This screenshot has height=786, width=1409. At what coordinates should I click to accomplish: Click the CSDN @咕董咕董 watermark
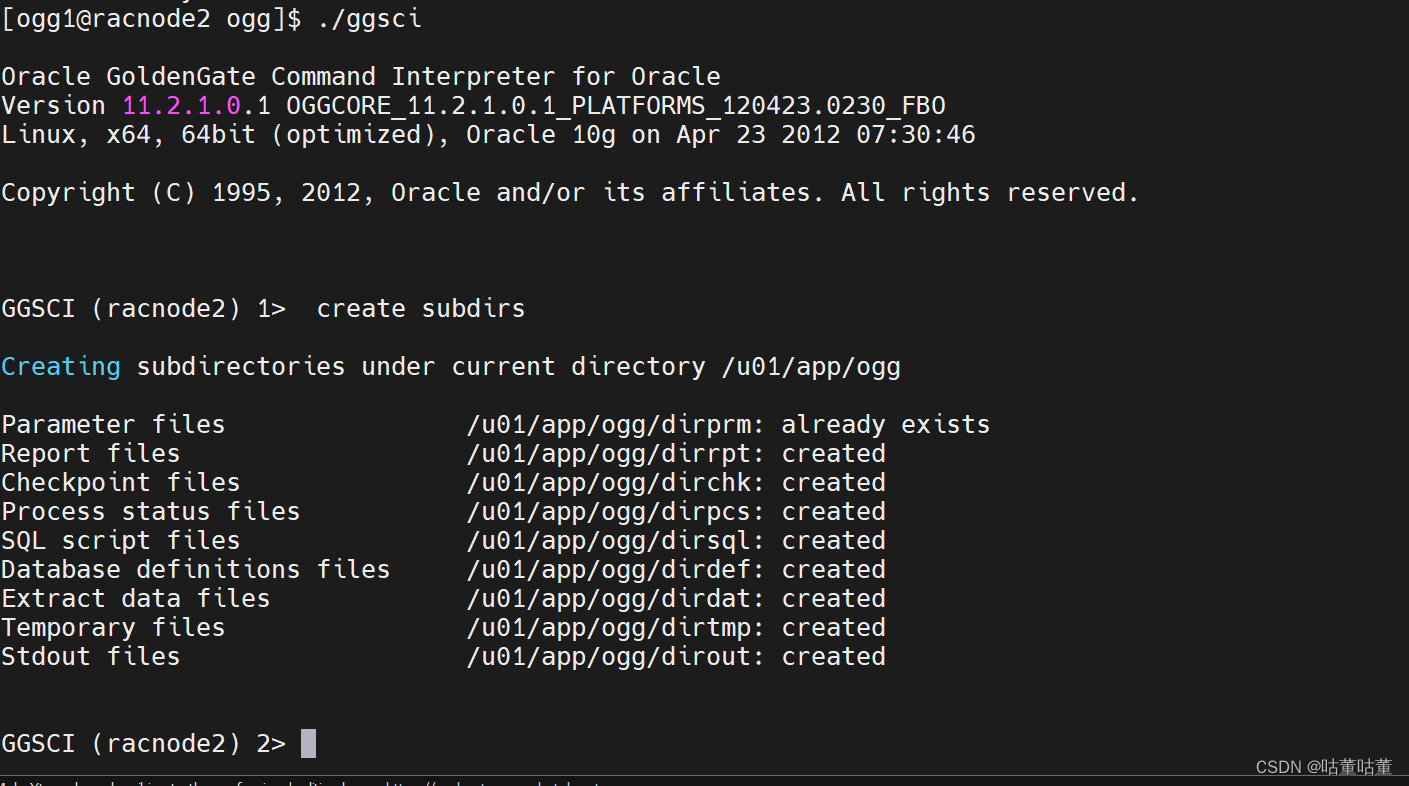coord(1322,767)
